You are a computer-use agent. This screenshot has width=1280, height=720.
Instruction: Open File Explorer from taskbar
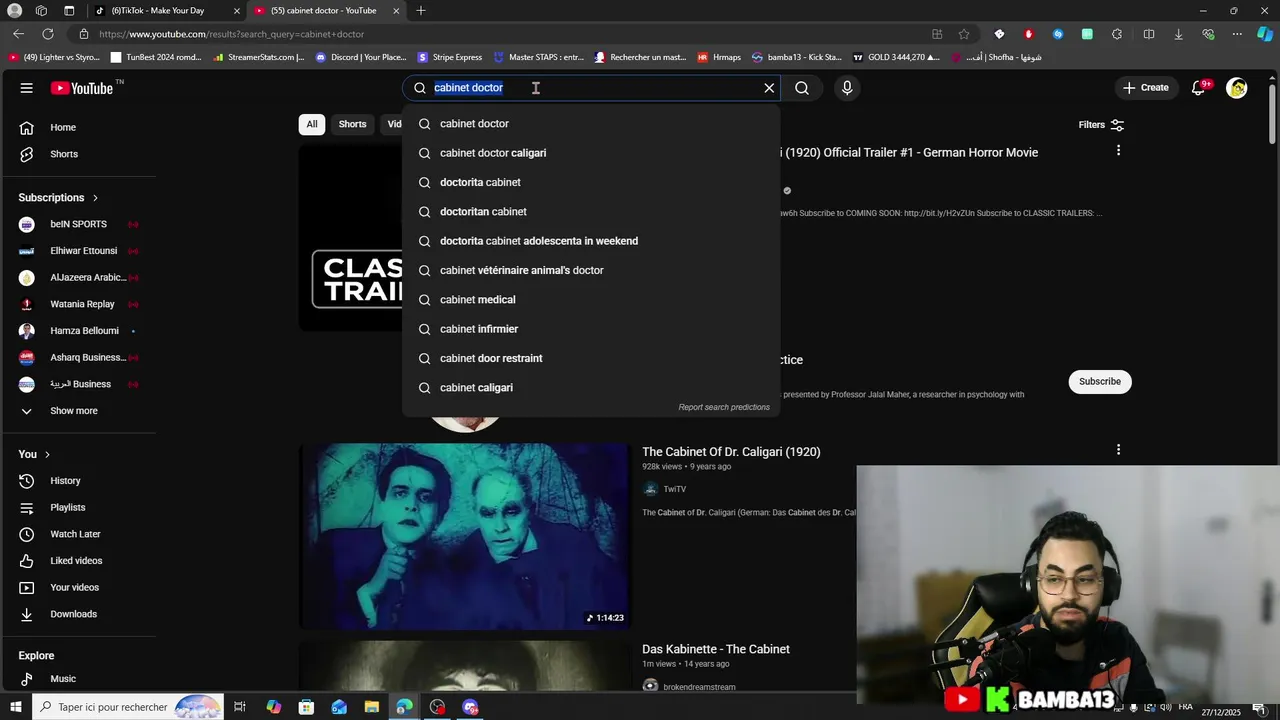(x=372, y=707)
